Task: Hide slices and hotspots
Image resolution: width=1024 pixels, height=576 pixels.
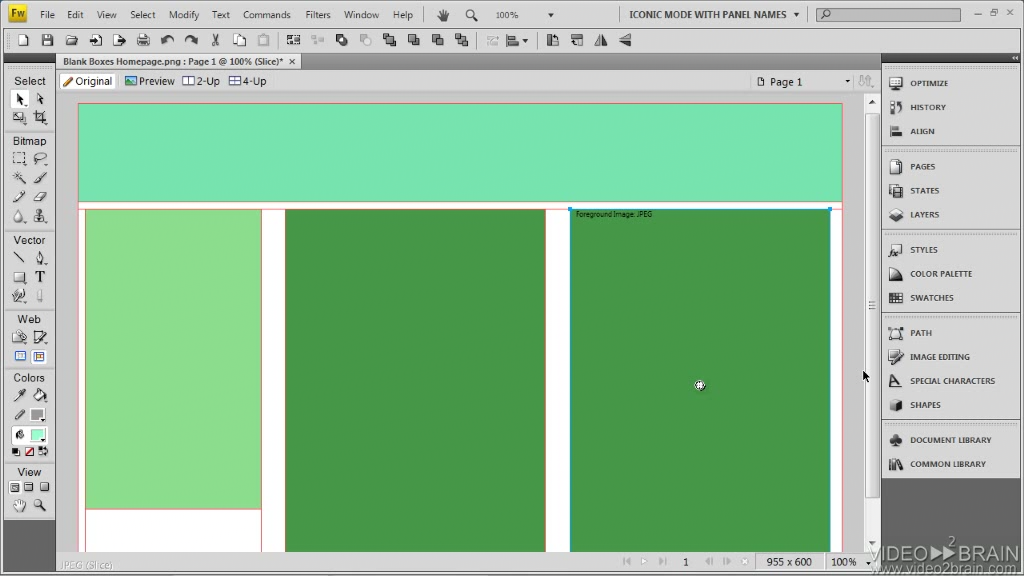Action: 19,356
